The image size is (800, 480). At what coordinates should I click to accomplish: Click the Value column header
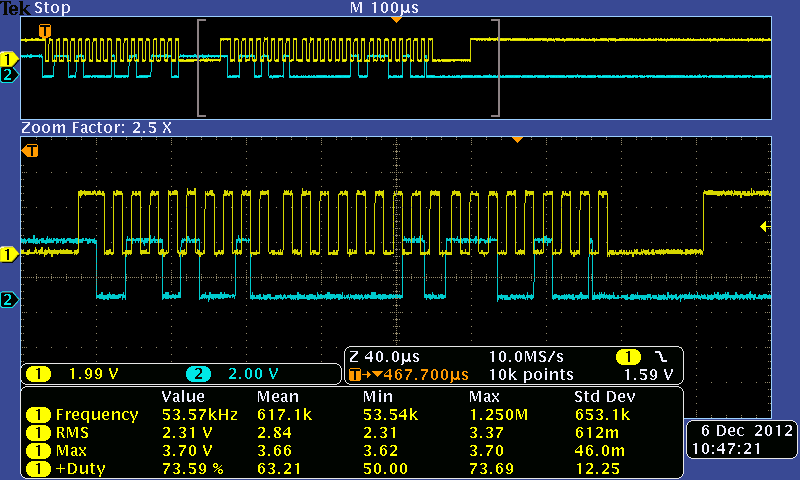[x=183, y=397]
